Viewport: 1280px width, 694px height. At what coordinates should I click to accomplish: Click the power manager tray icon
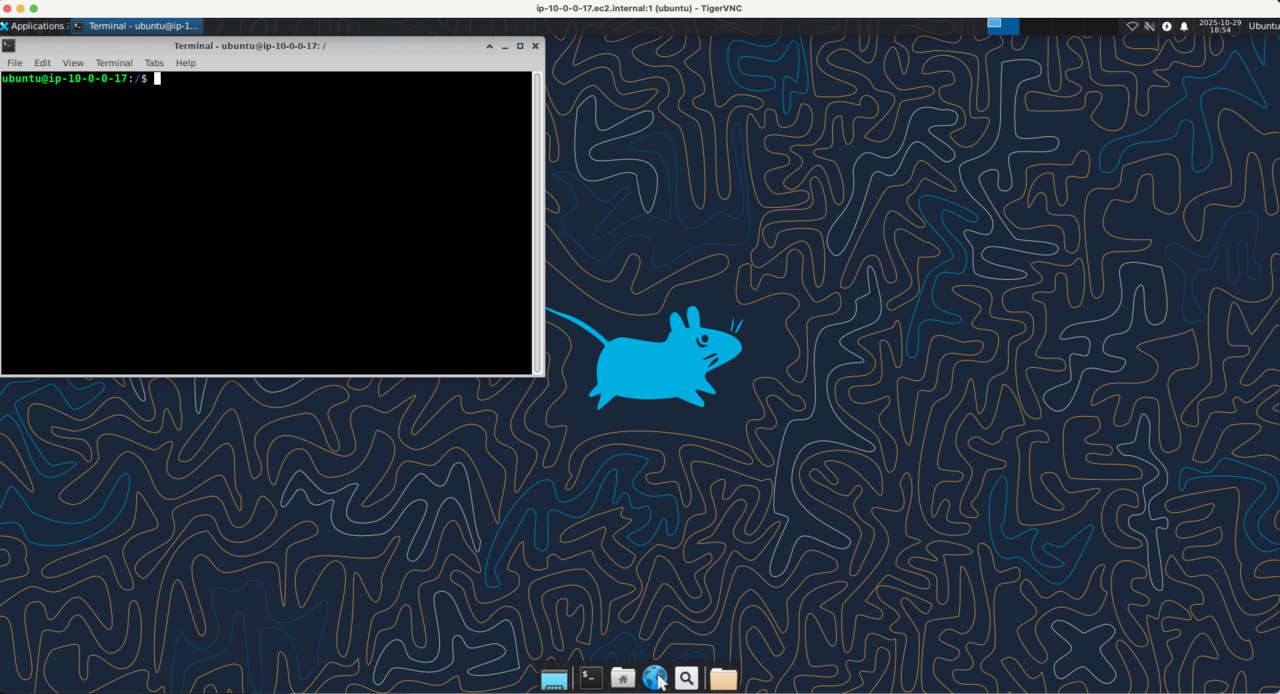pos(1166,26)
